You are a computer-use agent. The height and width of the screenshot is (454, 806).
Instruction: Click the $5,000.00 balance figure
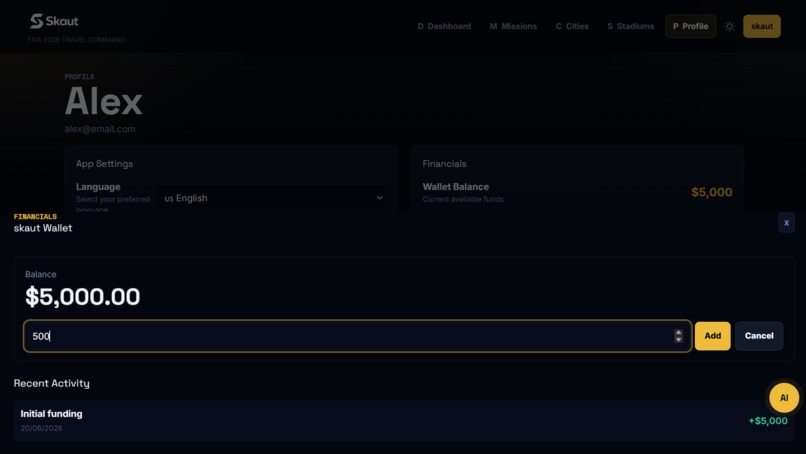82,297
